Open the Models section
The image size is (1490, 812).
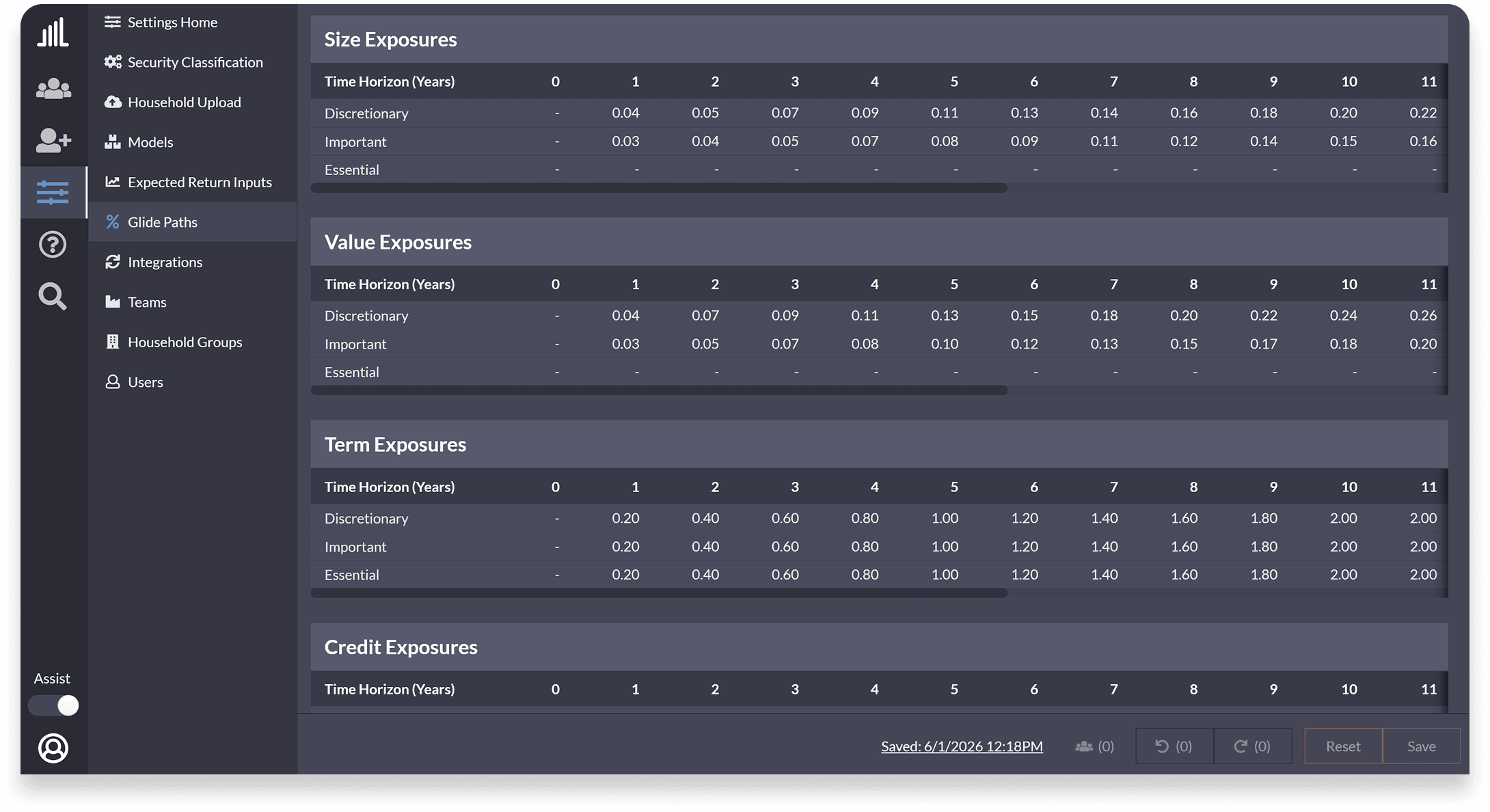tap(193, 142)
